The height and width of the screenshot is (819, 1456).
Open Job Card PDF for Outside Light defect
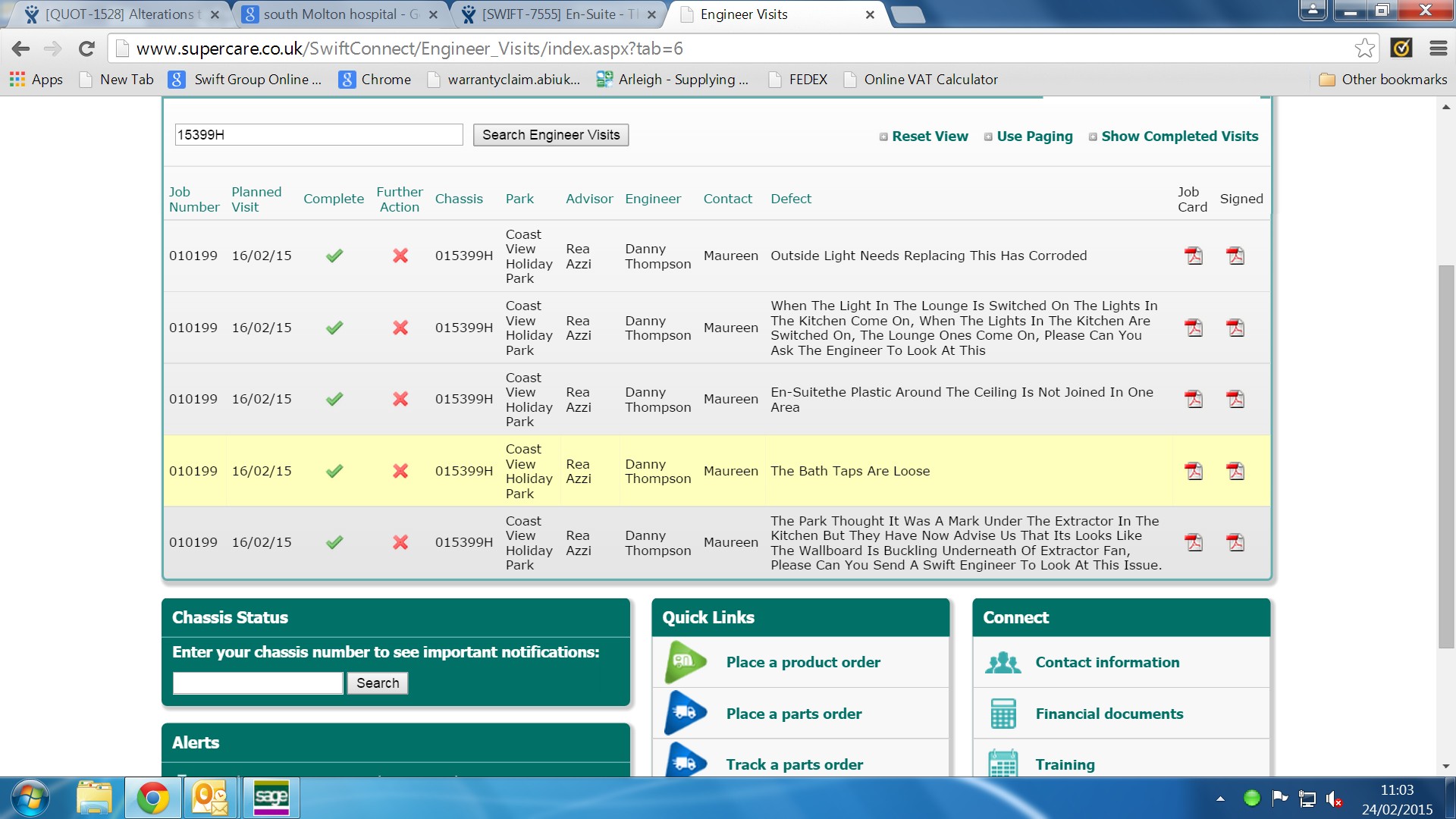[1194, 256]
